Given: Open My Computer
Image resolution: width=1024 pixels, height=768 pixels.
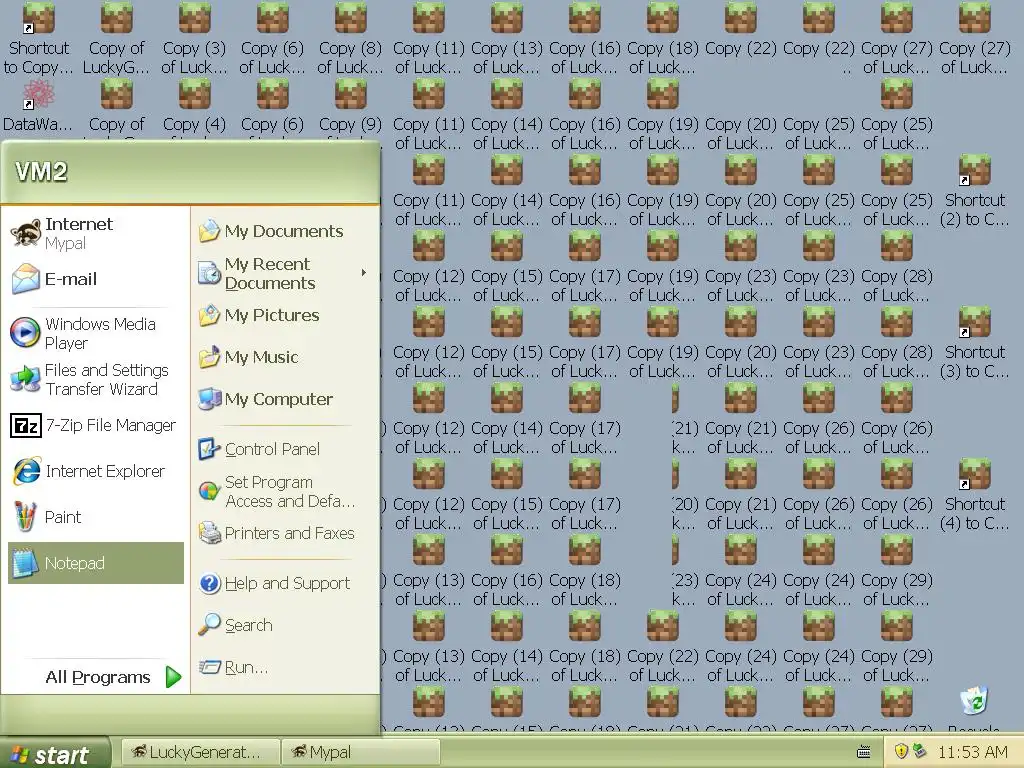Looking at the screenshot, I should click(283, 399).
